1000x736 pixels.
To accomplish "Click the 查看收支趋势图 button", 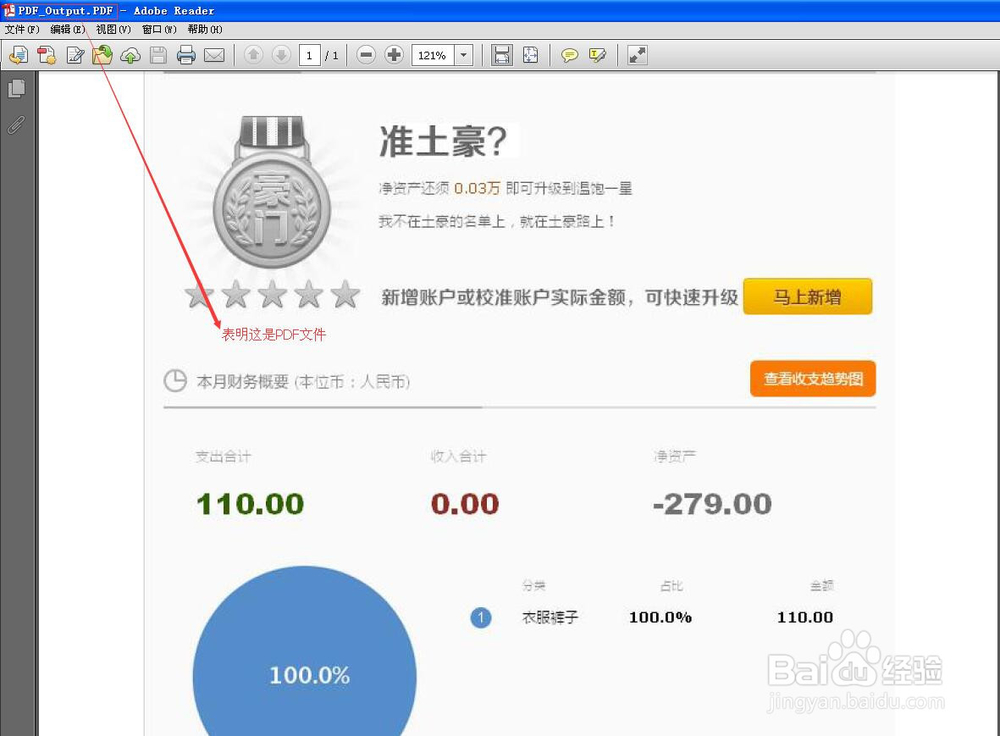I will pyautogui.click(x=813, y=379).
